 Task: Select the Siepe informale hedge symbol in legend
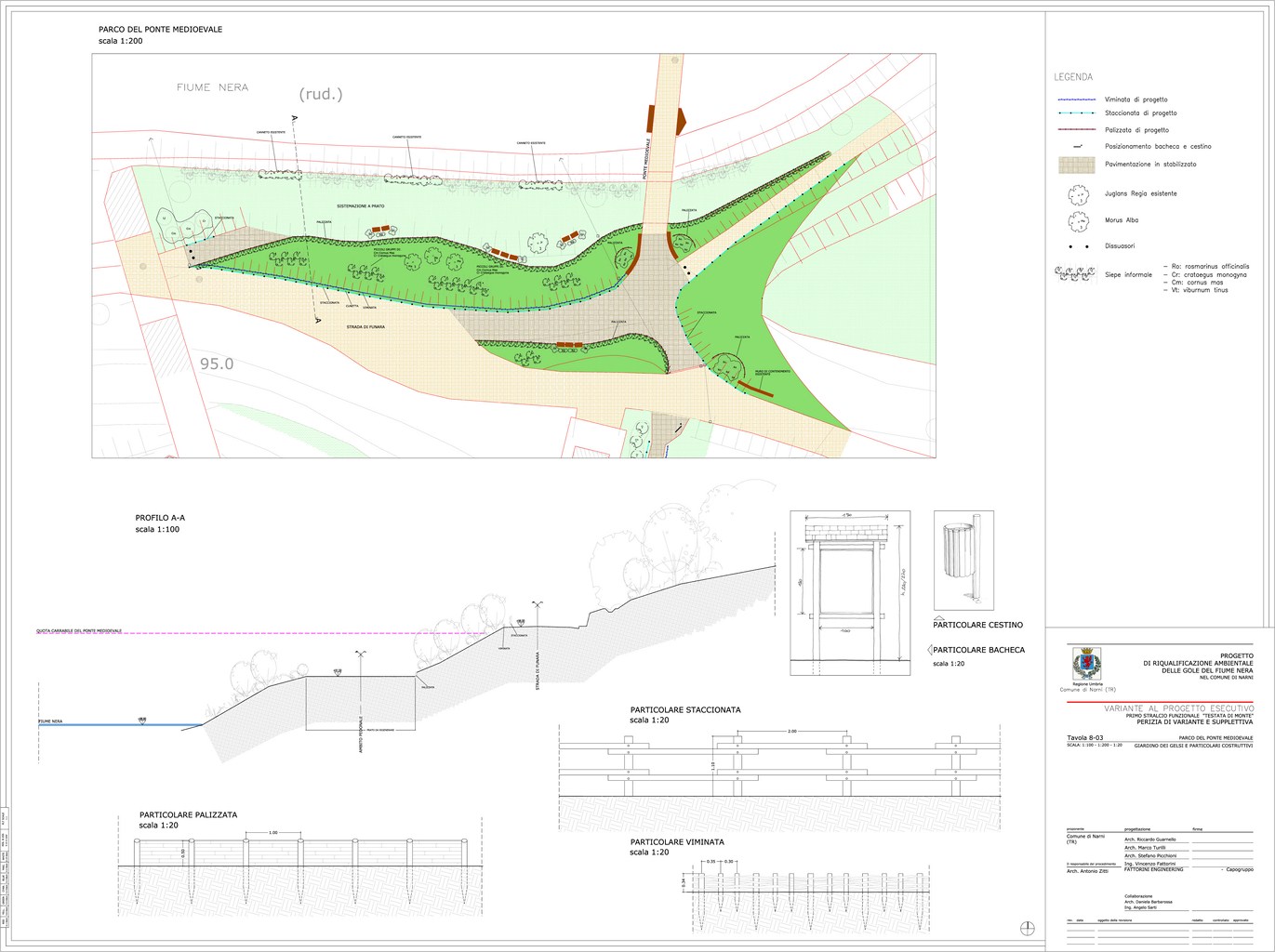(x=1073, y=274)
